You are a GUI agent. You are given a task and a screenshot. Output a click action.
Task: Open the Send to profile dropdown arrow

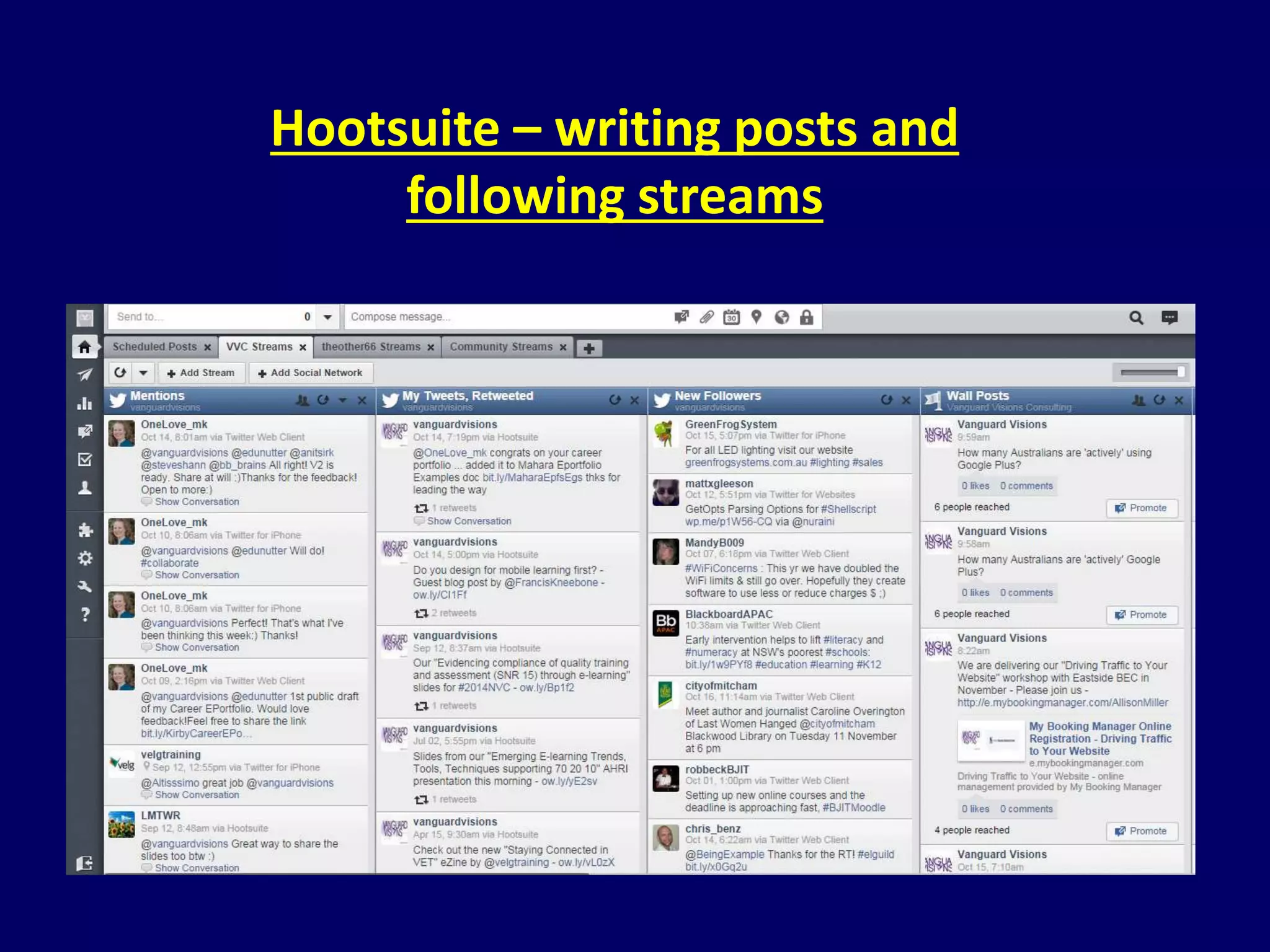(327, 317)
